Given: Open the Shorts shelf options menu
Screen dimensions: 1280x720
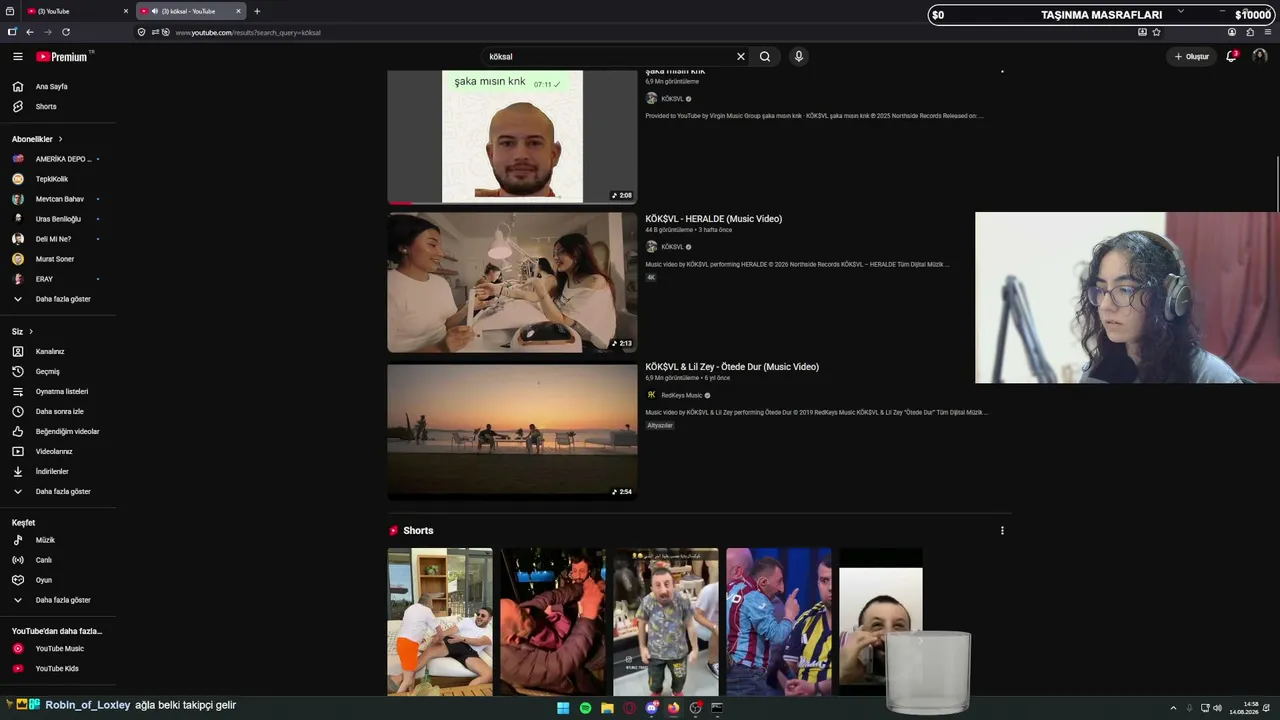Looking at the screenshot, I should (x=1002, y=531).
